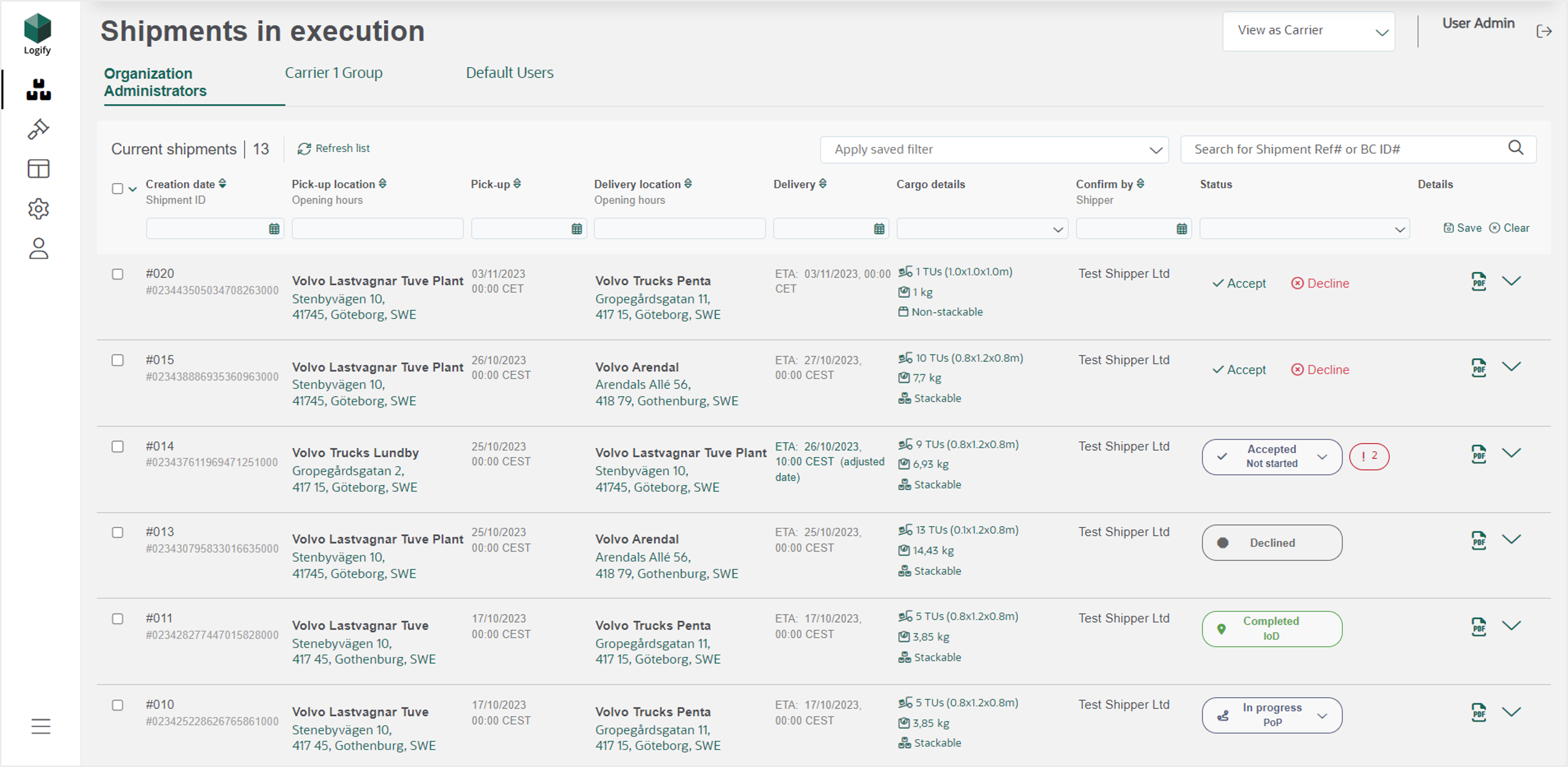The width and height of the screenshot is (1568, 767).
Task: Sort by Confirm by column
Action: tap(1141, 183)
